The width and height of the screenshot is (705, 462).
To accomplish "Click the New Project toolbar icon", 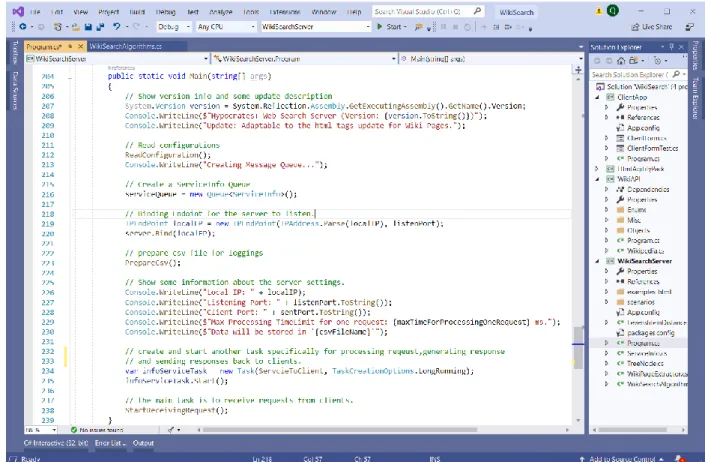I will [58, 27].
